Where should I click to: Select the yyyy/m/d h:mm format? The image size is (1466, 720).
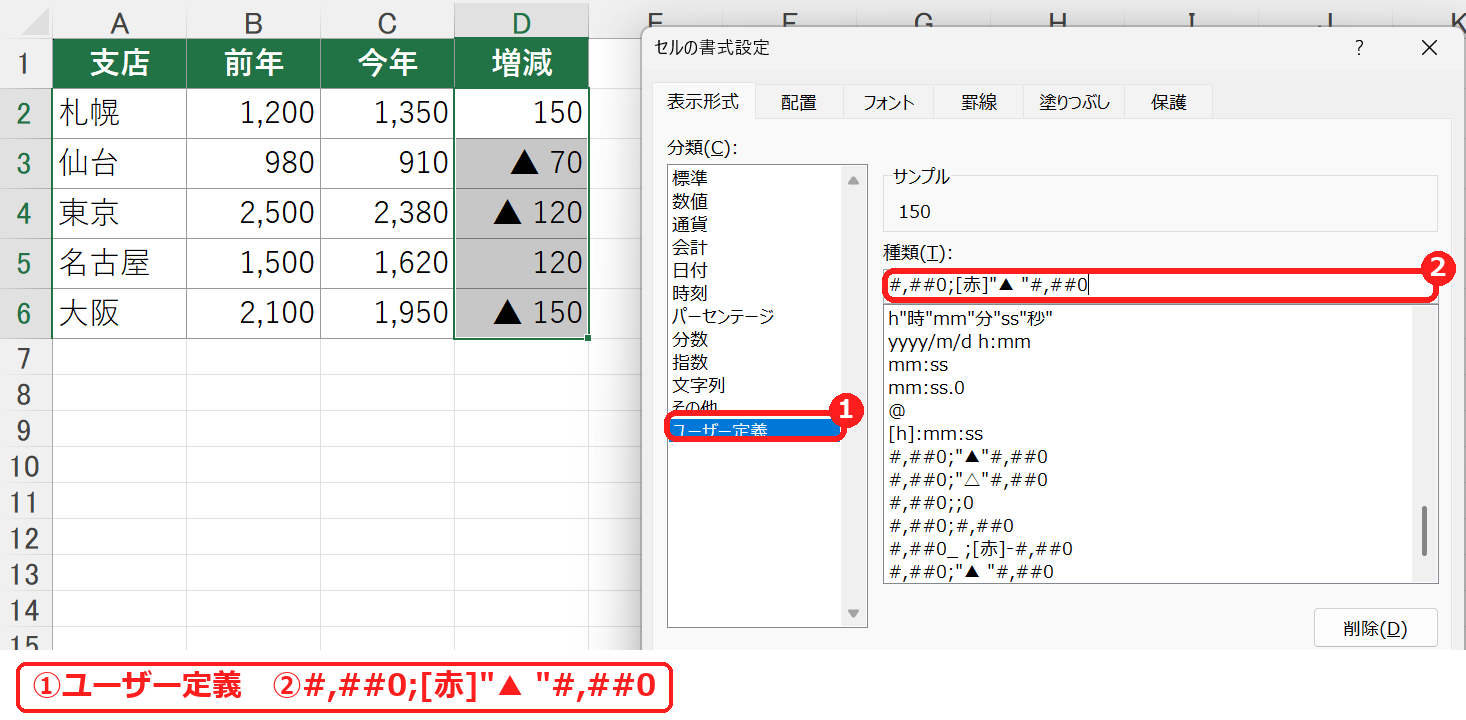(959, 342)
